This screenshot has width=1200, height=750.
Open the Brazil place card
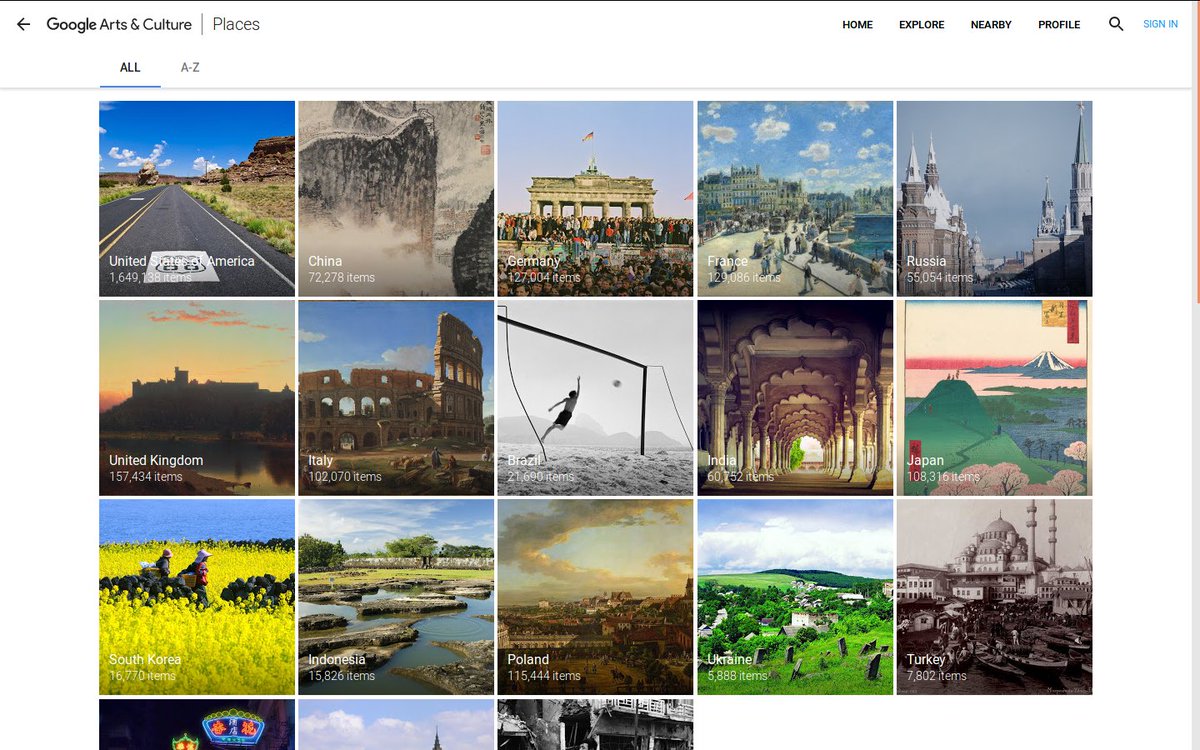595,398
